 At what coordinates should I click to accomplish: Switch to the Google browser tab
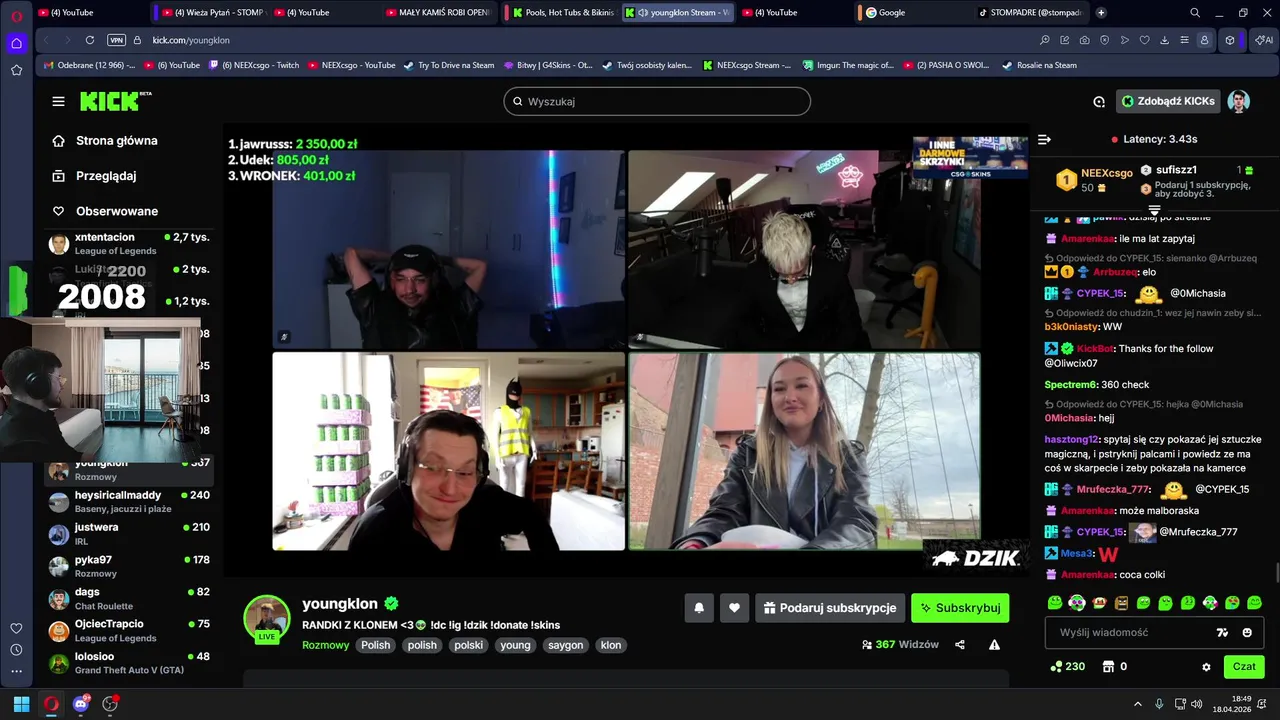pos(915,12)
